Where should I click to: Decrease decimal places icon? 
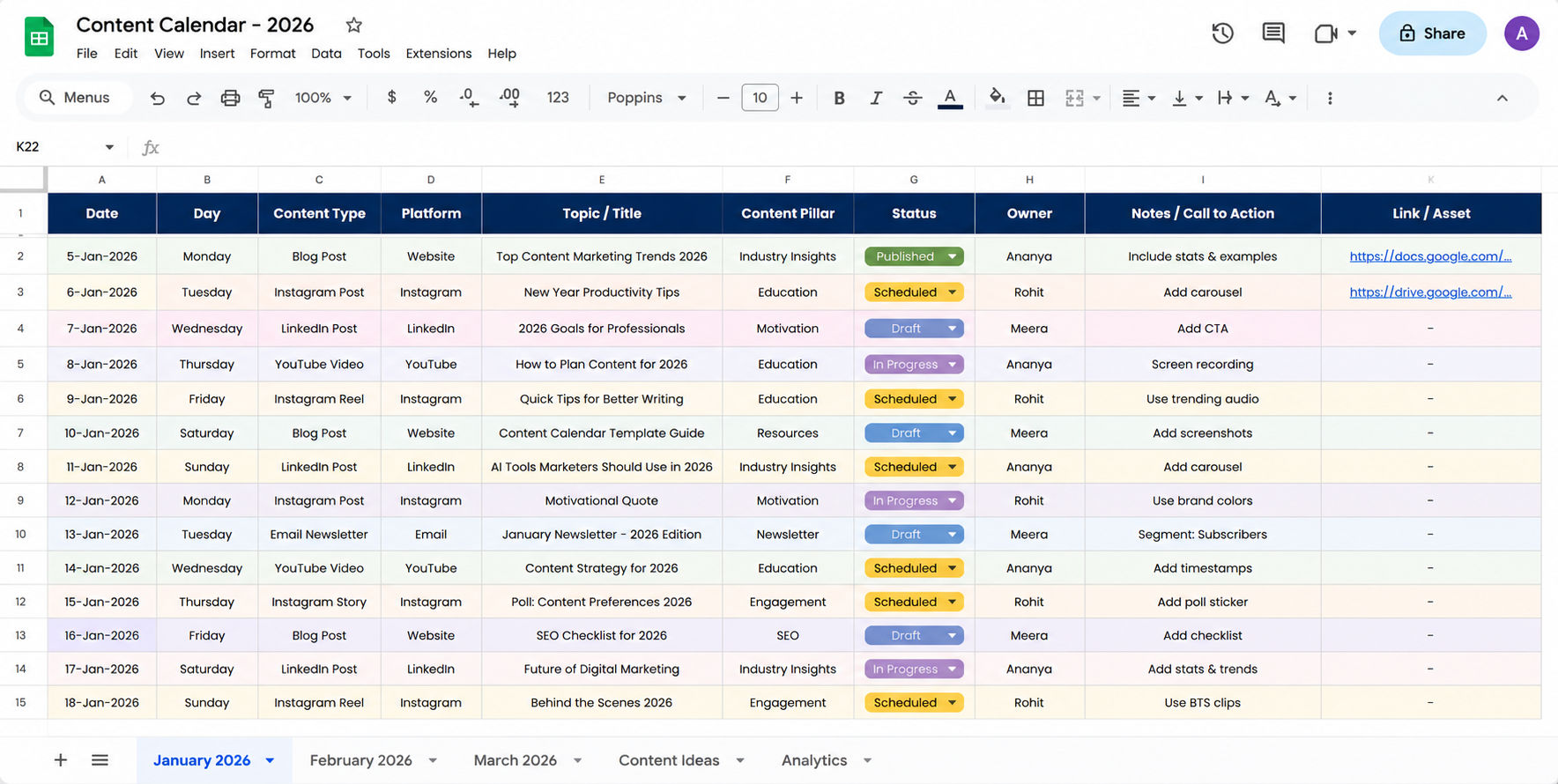pyautogui.click(x=469, y=98)
